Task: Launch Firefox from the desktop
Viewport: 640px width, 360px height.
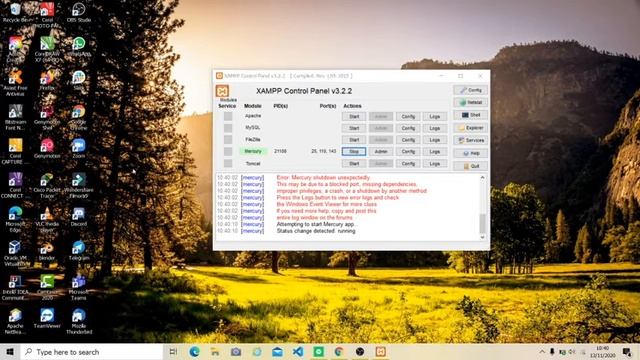Action: (x=47, y=80)
